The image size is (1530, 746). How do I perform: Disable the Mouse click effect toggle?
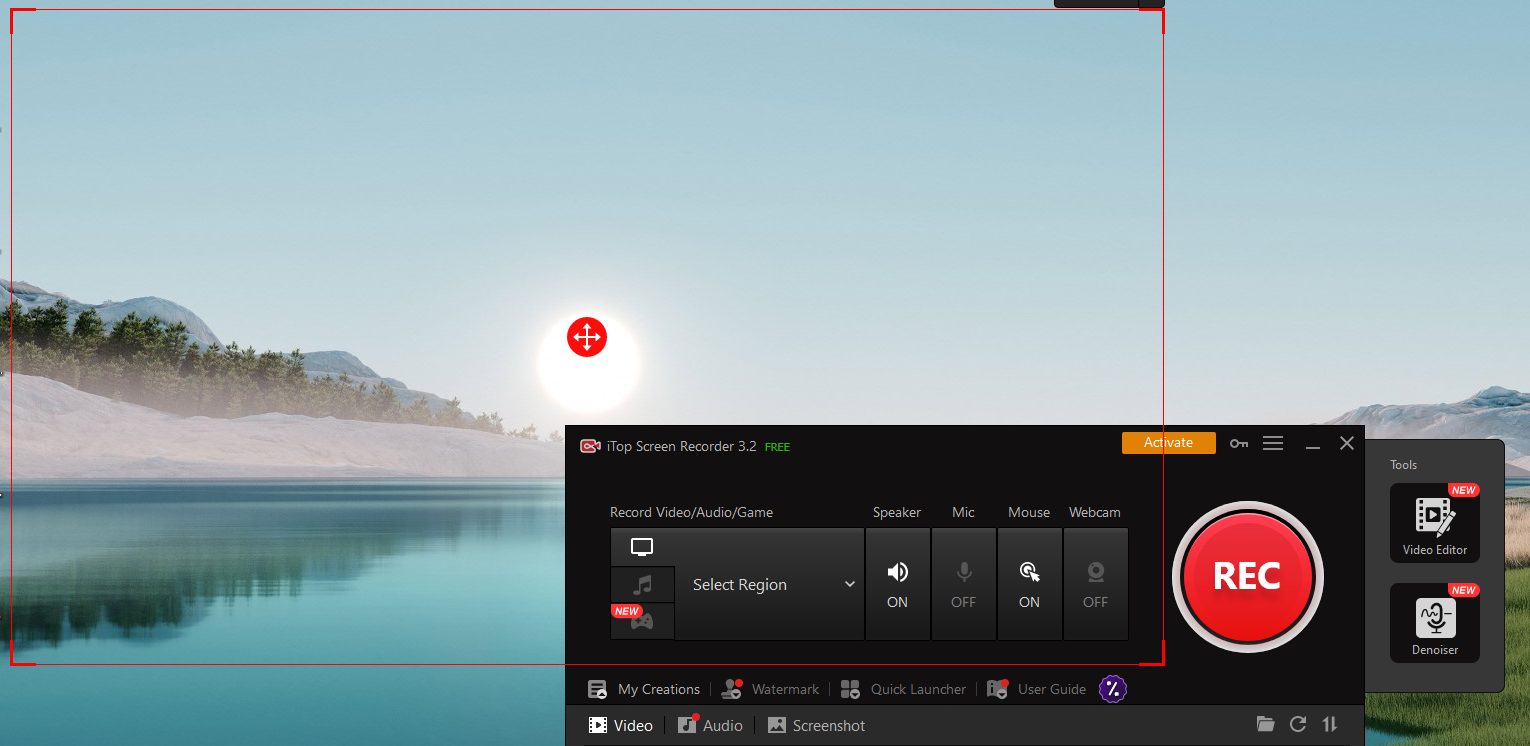click(x=1029, y=584)
